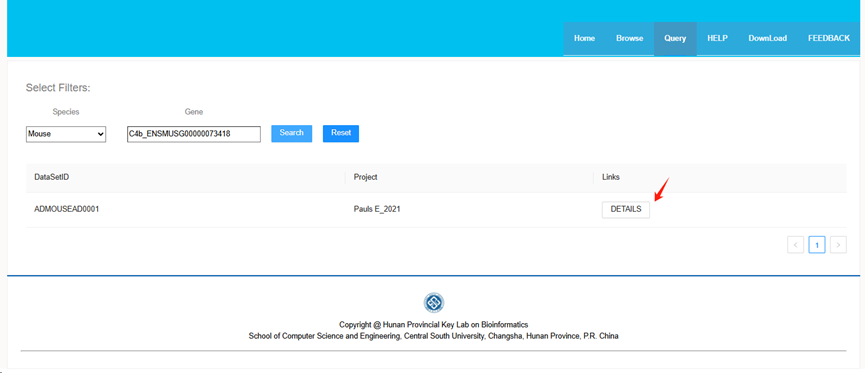
Task: Click the Species filter label
Action: pyautogui.click(x=66, y=112)
